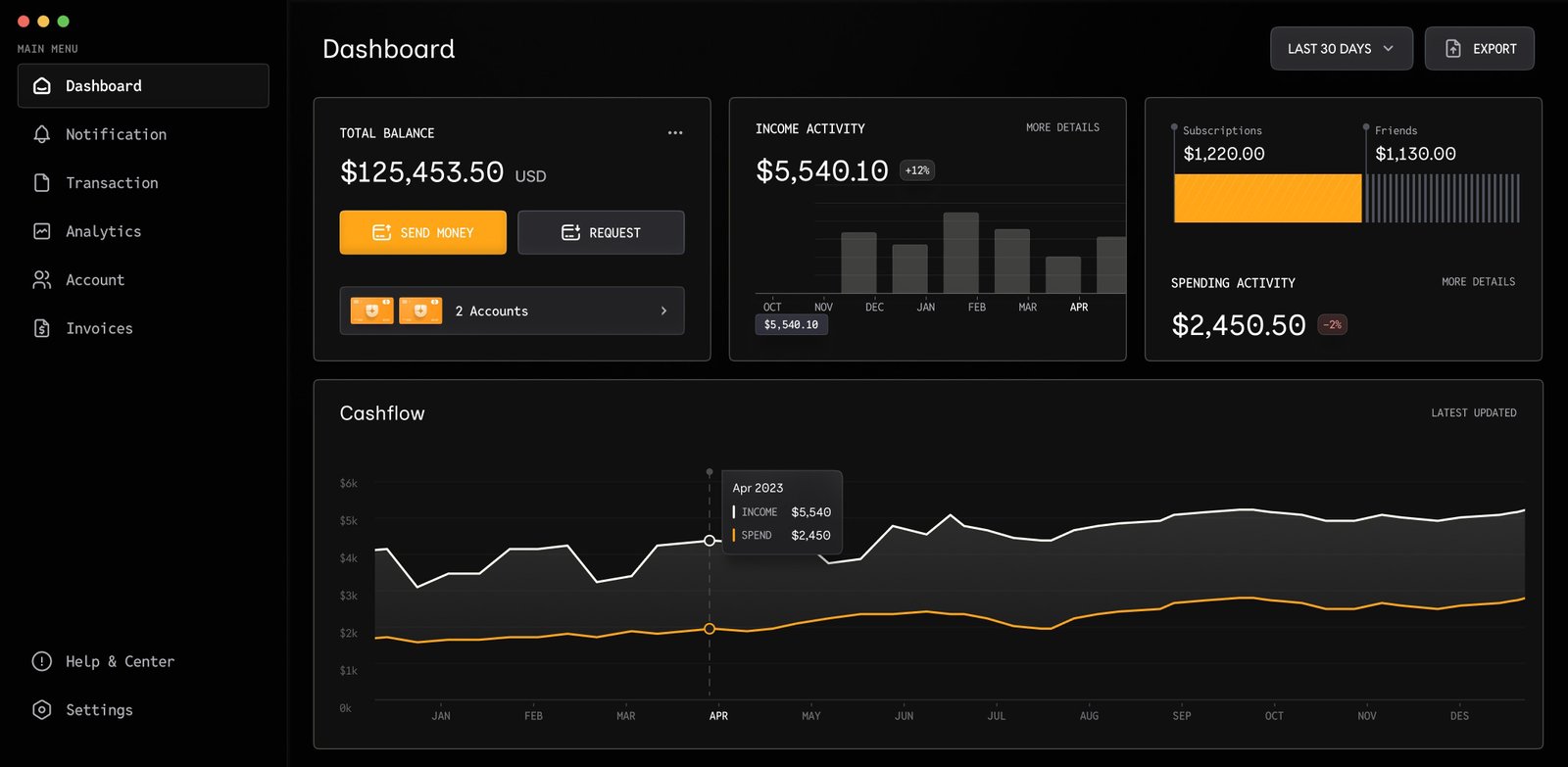The image size is (1568, 767).
Task: Click the Account people icon
Action: click(x=41, y=280)
